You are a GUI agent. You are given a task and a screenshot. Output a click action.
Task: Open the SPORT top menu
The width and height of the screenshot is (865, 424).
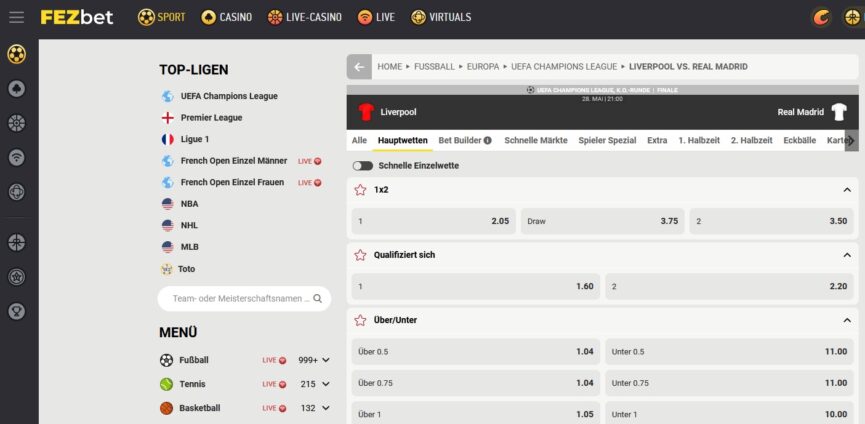coord(162,18)
